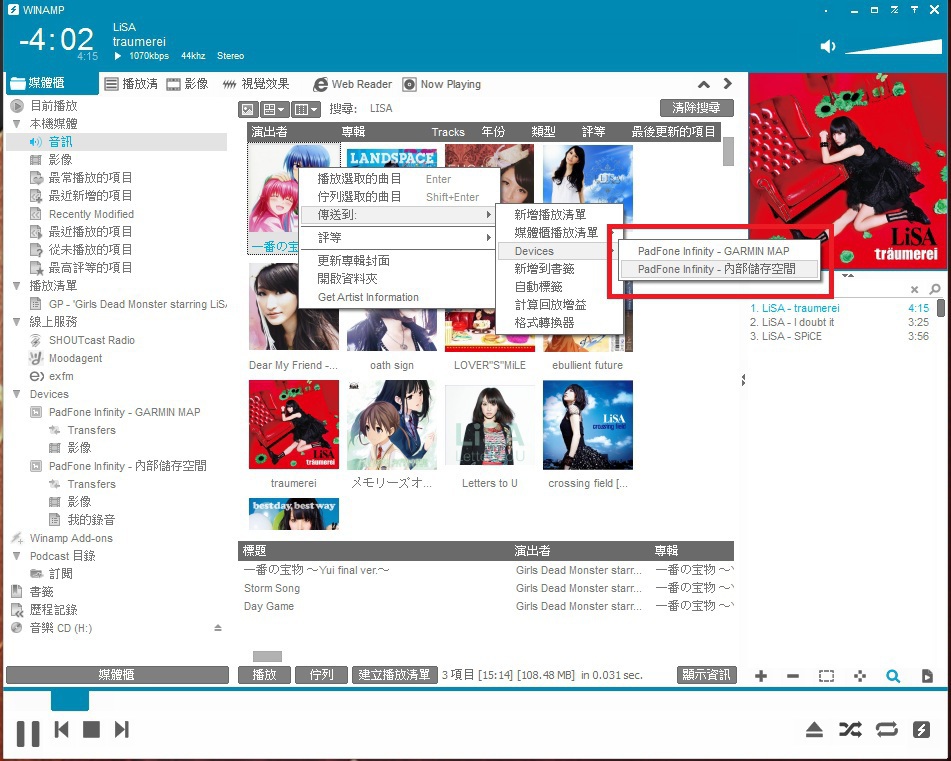Select PadFone Infinity - 內部儲存空間 in the submenu
951x761 pixels.
pos(719,269)
